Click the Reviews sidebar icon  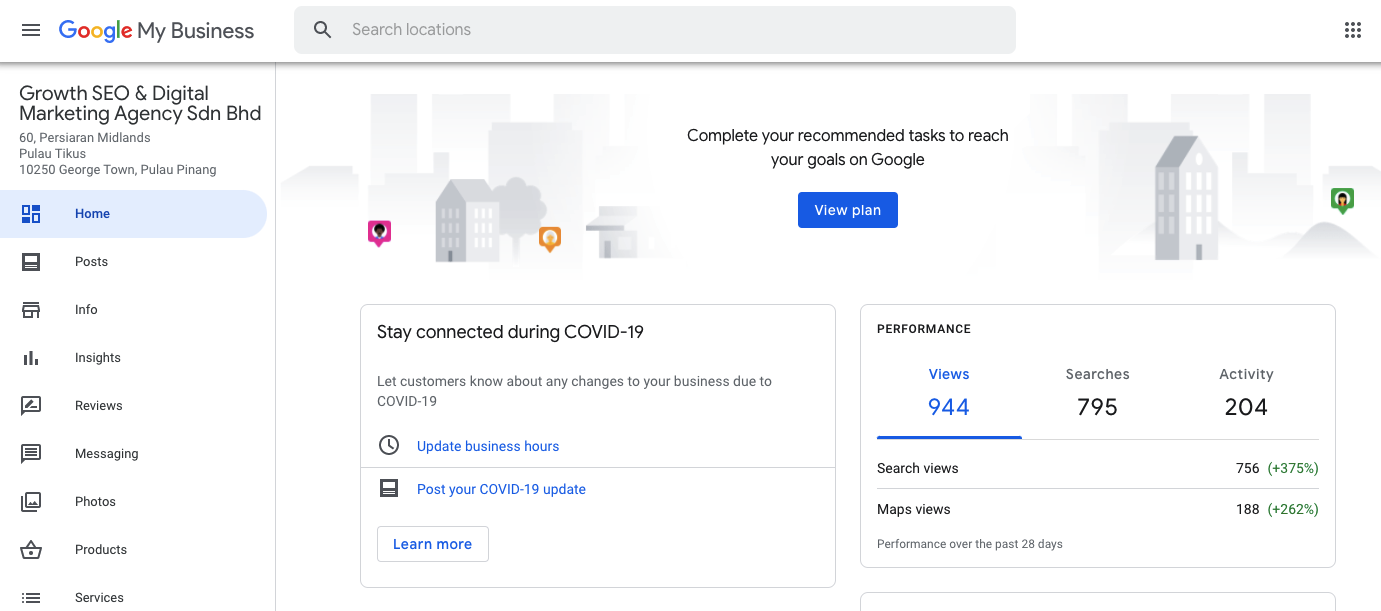coord(31,406)
